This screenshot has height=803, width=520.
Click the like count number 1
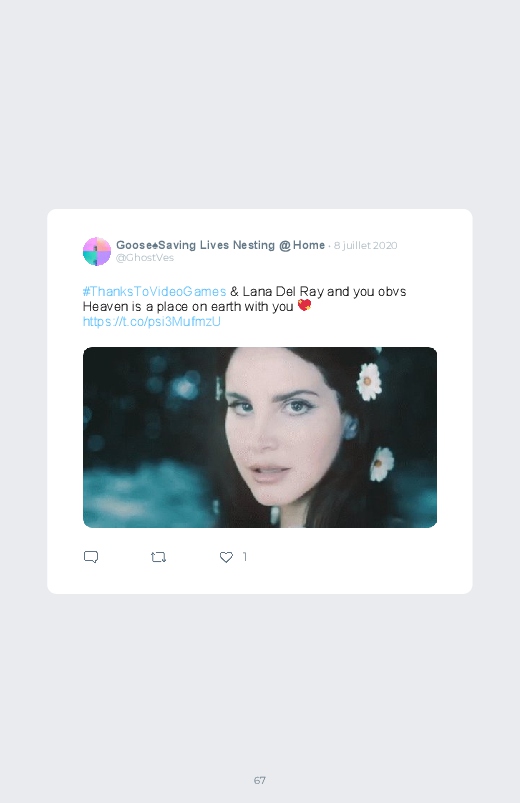point(245,557)
